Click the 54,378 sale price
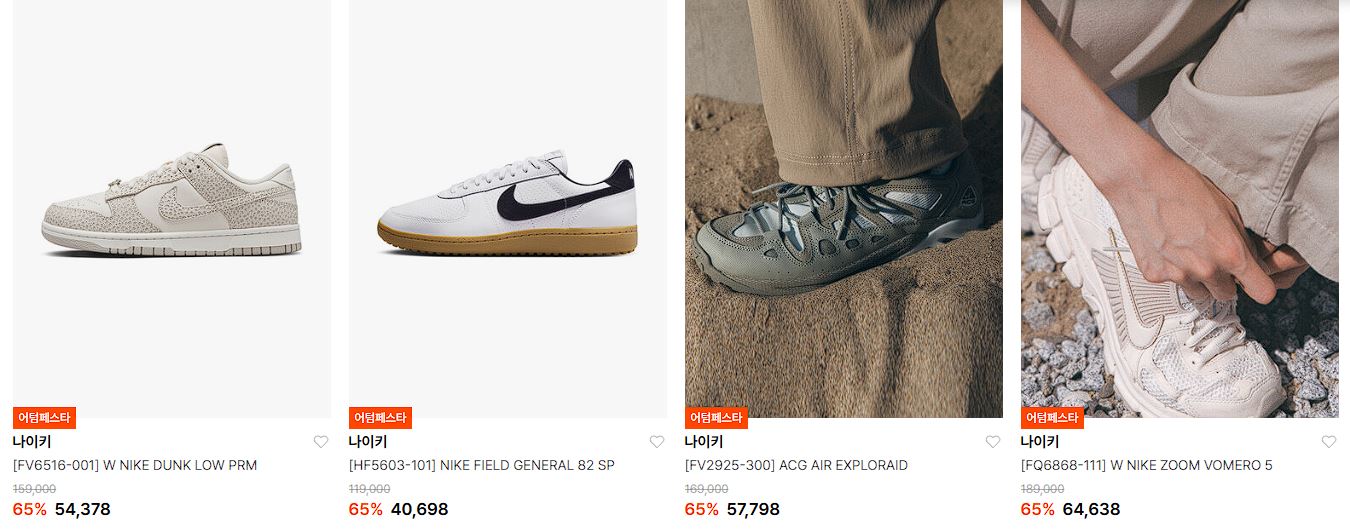The height and width of the screenshot is (530, 1350). 83,510
